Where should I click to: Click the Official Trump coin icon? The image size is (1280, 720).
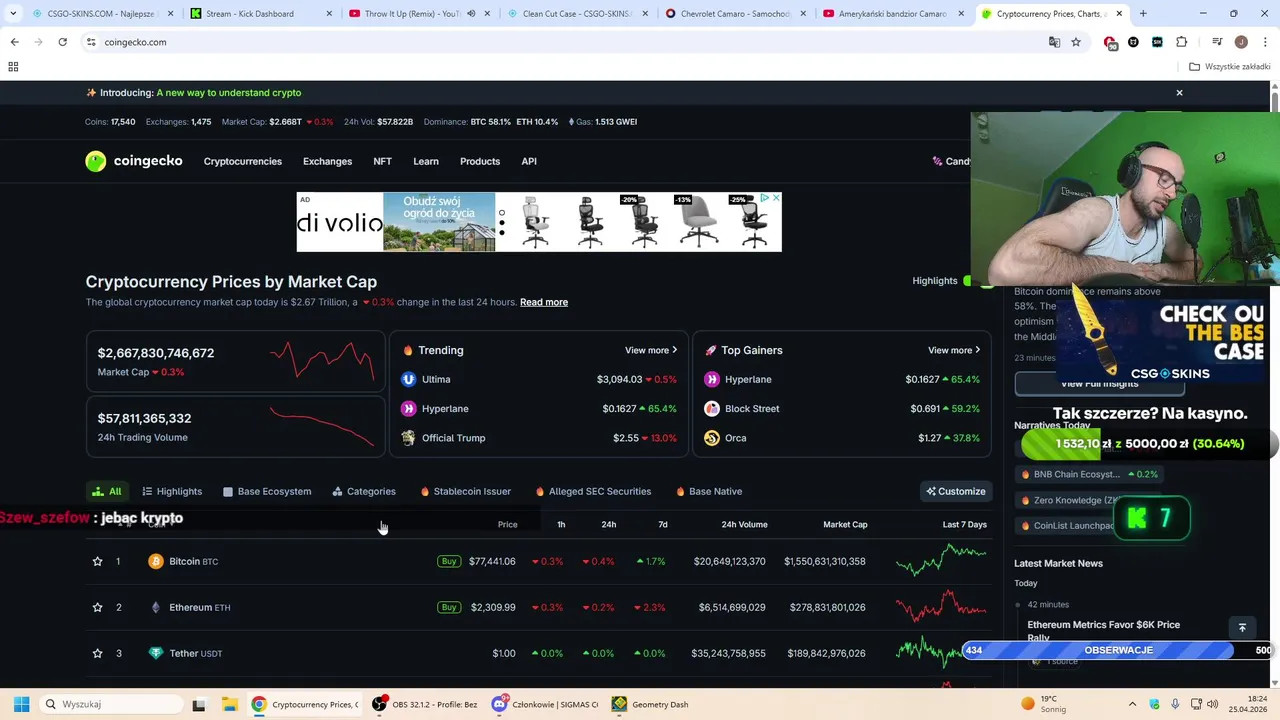click(x=408, y=438)
